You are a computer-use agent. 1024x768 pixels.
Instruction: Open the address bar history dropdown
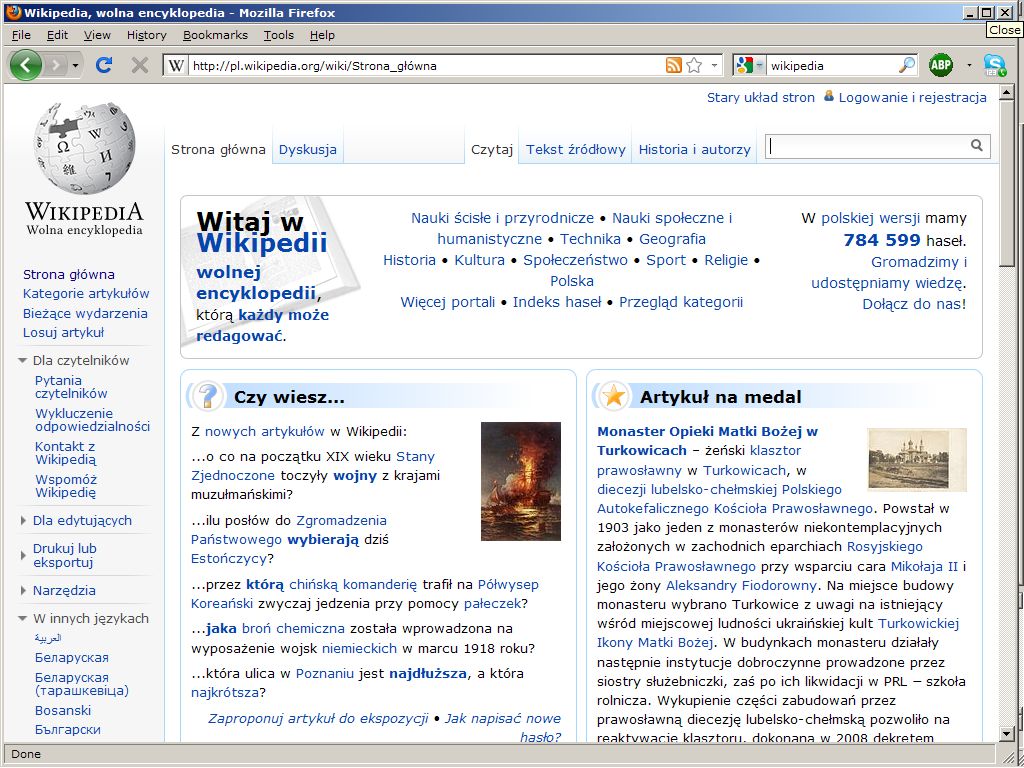(x=714, y=65)
